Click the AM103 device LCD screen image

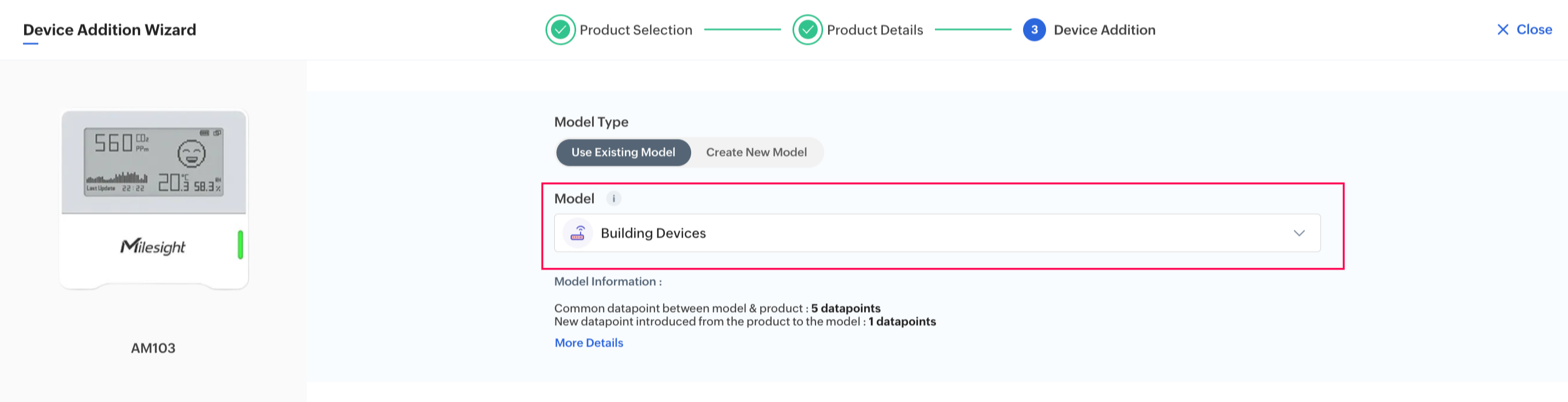coord(153,162)
